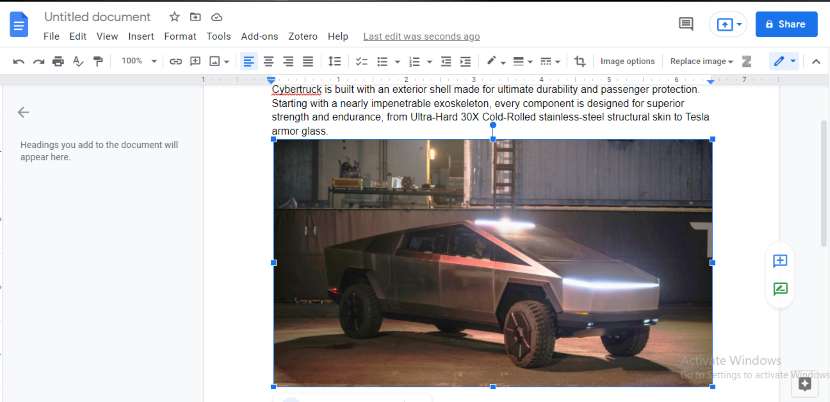This screenshot has height=402, width=830.
Task: Open the Tools menu
Action: [x=219, y=37]
